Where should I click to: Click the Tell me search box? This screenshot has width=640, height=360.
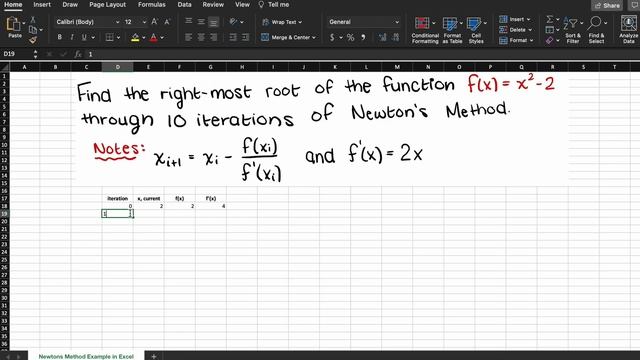pyautogui.click(x=274, y=4)
